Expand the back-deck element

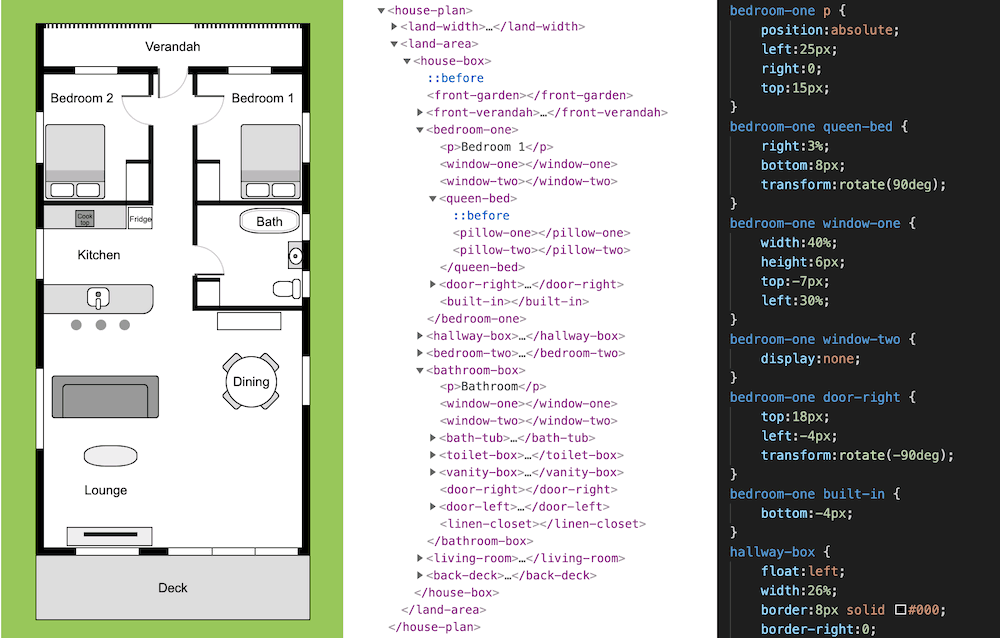(x=418, y=575)
